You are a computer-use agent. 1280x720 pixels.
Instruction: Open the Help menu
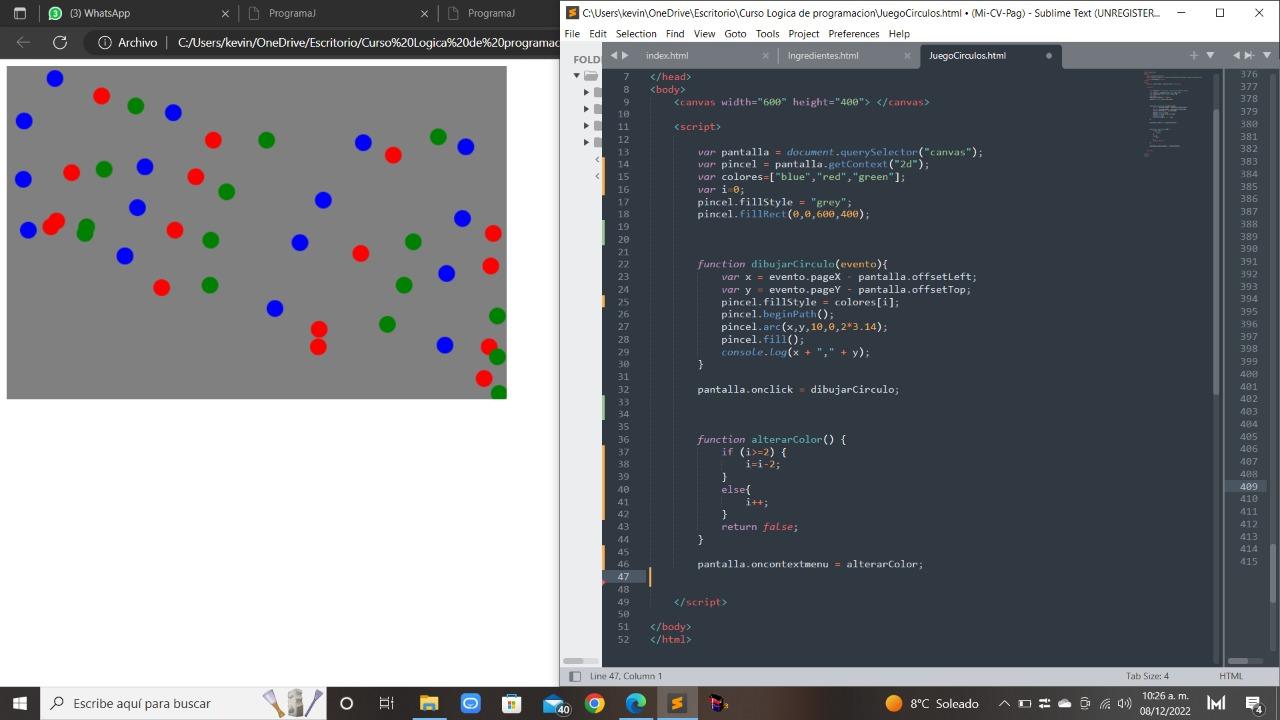(x=899, y=34)
